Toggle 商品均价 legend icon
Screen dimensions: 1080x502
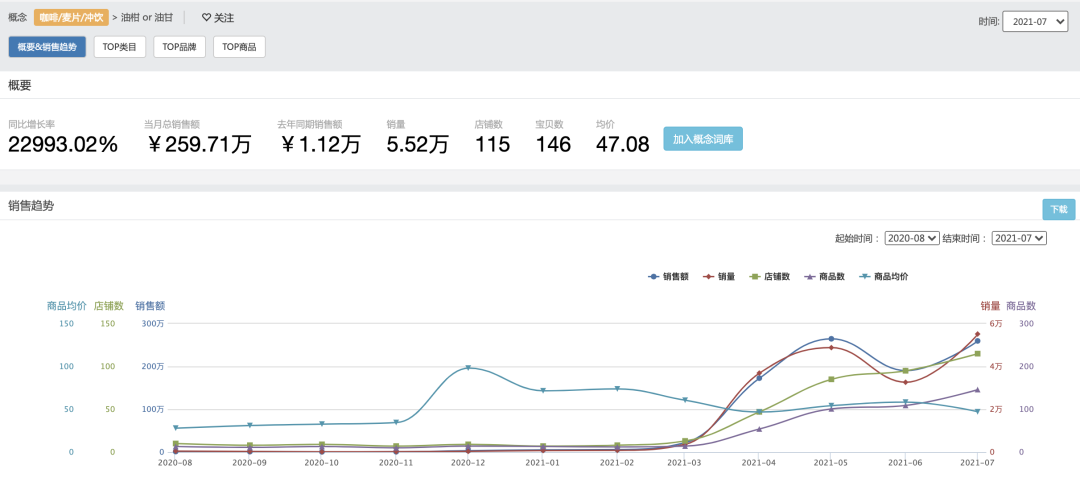865,276
